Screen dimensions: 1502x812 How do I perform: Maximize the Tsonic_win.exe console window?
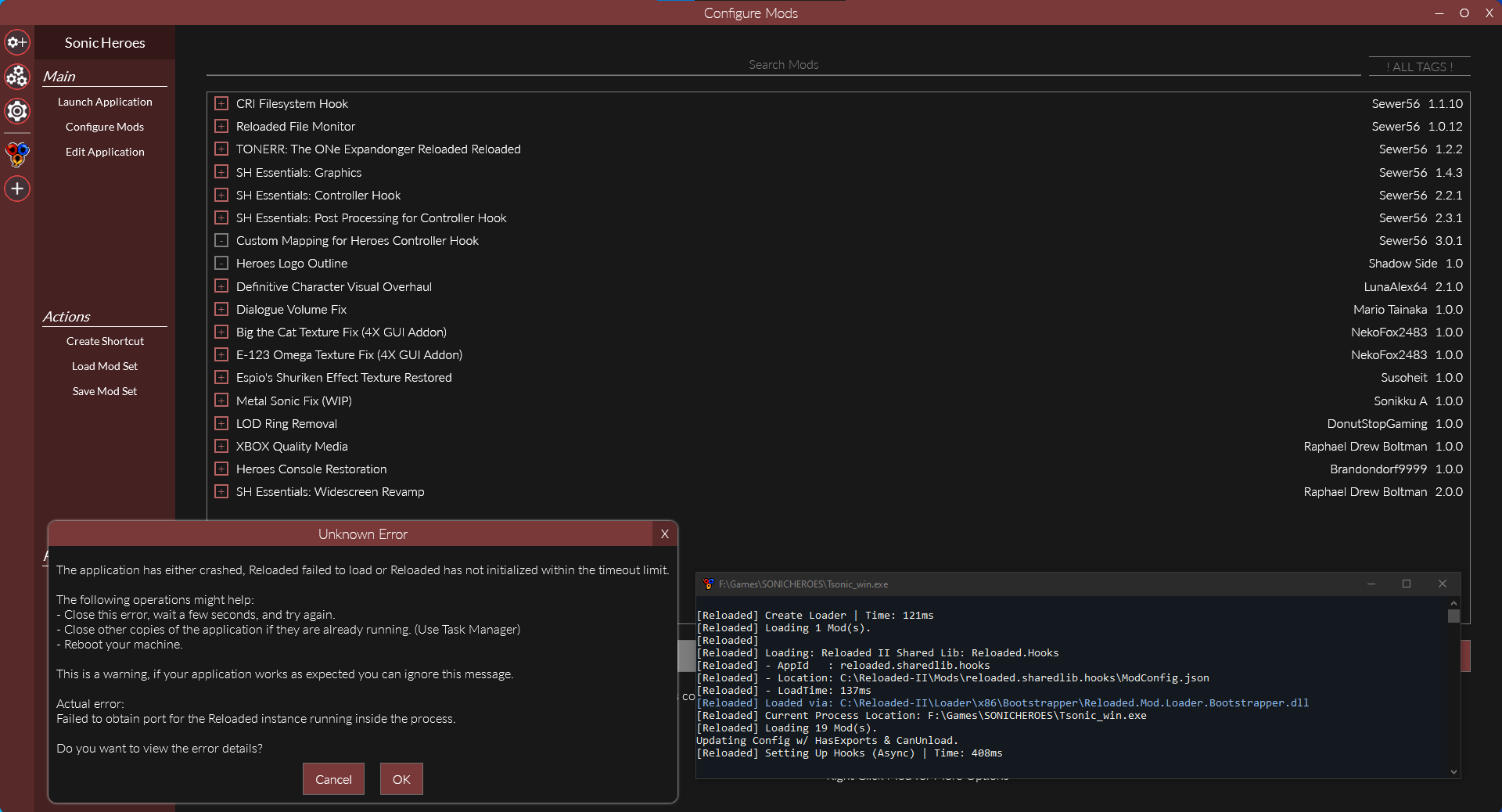tap(1407, 584)
